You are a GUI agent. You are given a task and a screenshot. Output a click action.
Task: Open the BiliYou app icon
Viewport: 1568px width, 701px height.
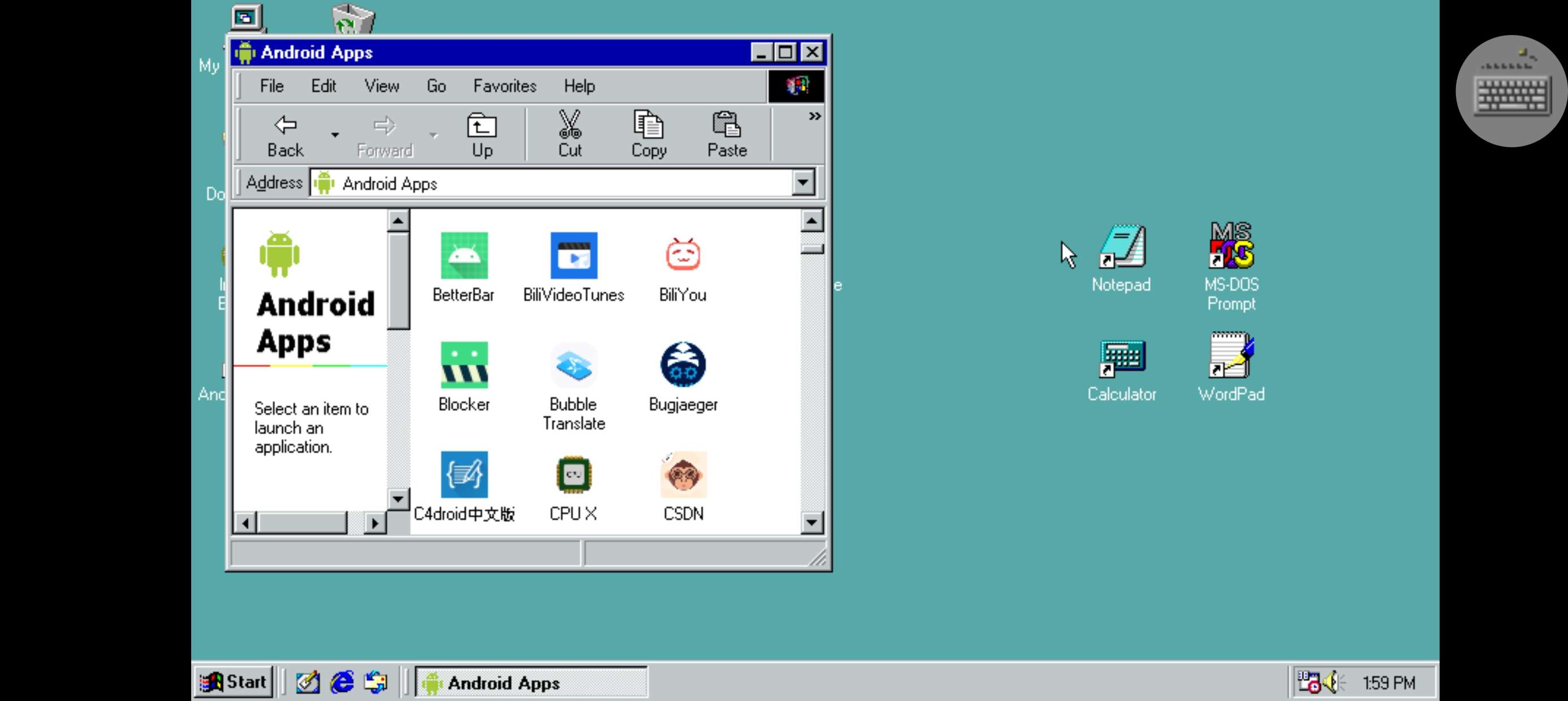pyautogui.click(x=682, y=256)
